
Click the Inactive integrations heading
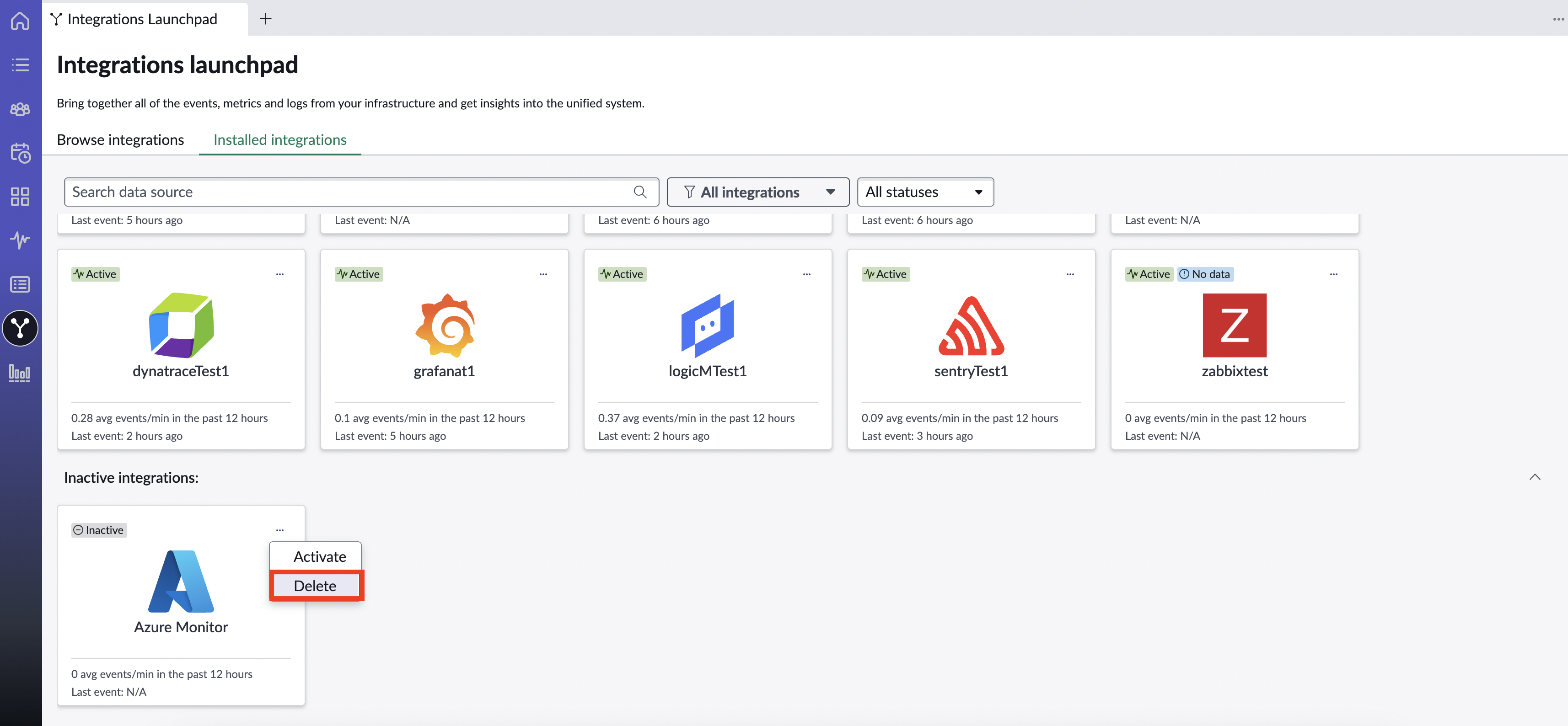pos(131,478)
